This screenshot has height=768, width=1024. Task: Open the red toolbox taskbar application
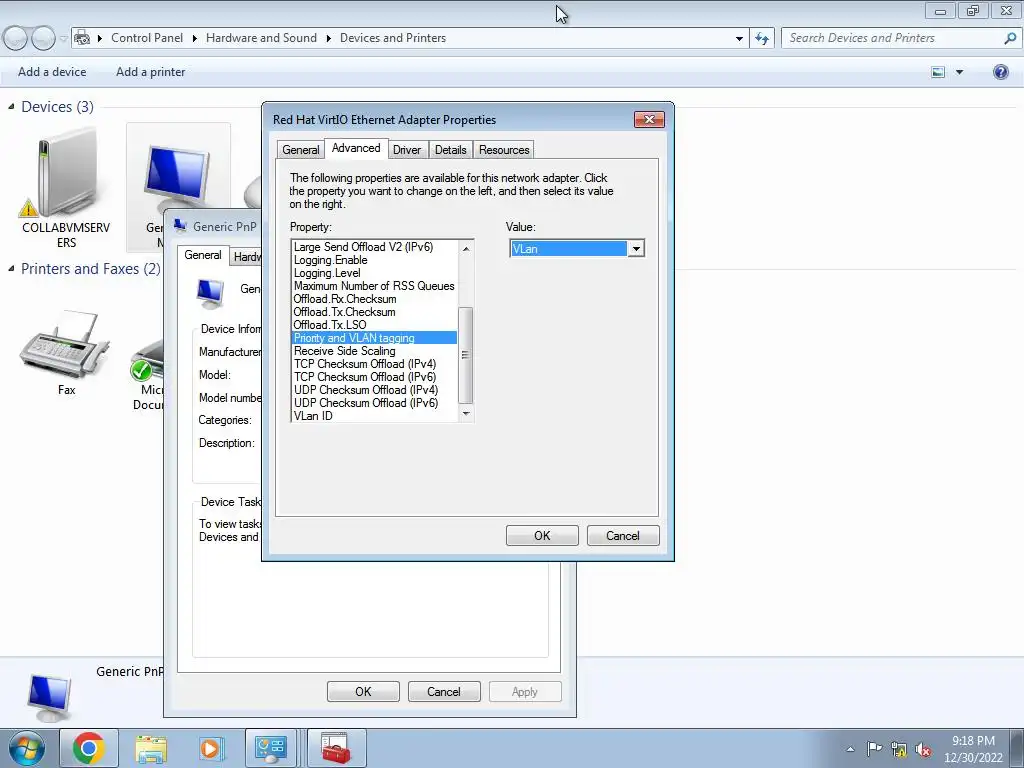tap(336, 748)
